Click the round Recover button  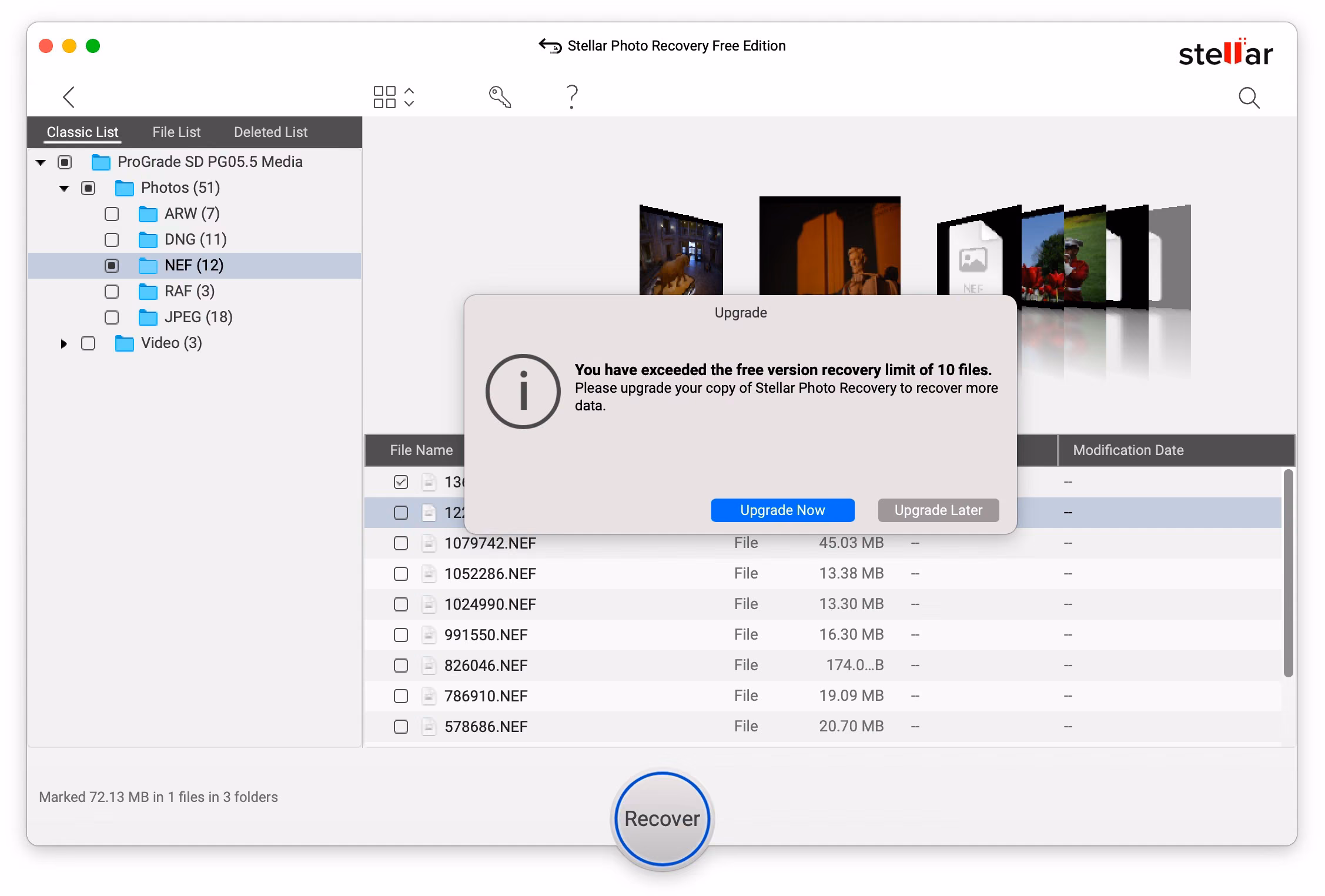point(662,819)
